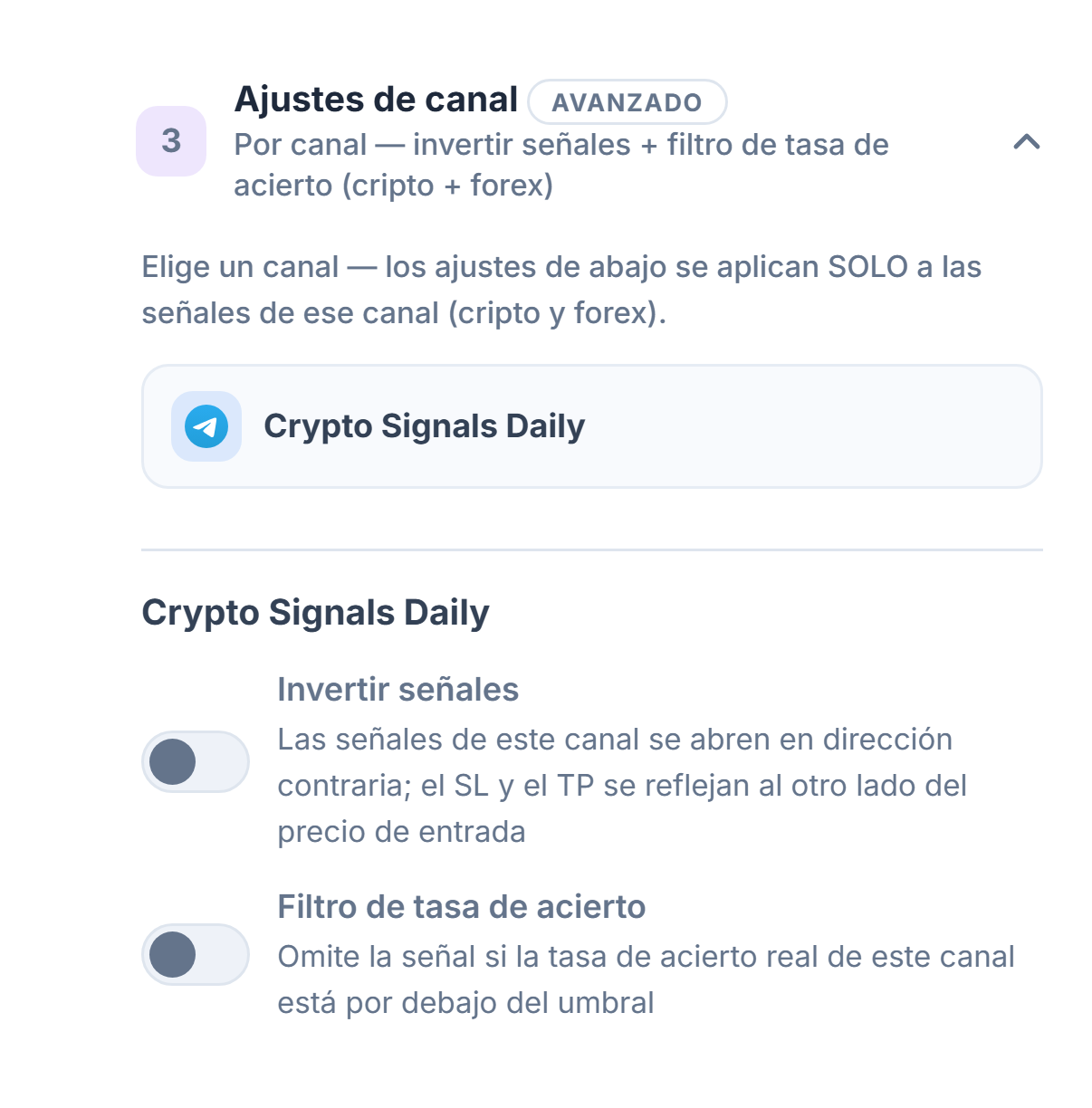Collapse the Ajustes de canal section chevron

coord(1026,142)
